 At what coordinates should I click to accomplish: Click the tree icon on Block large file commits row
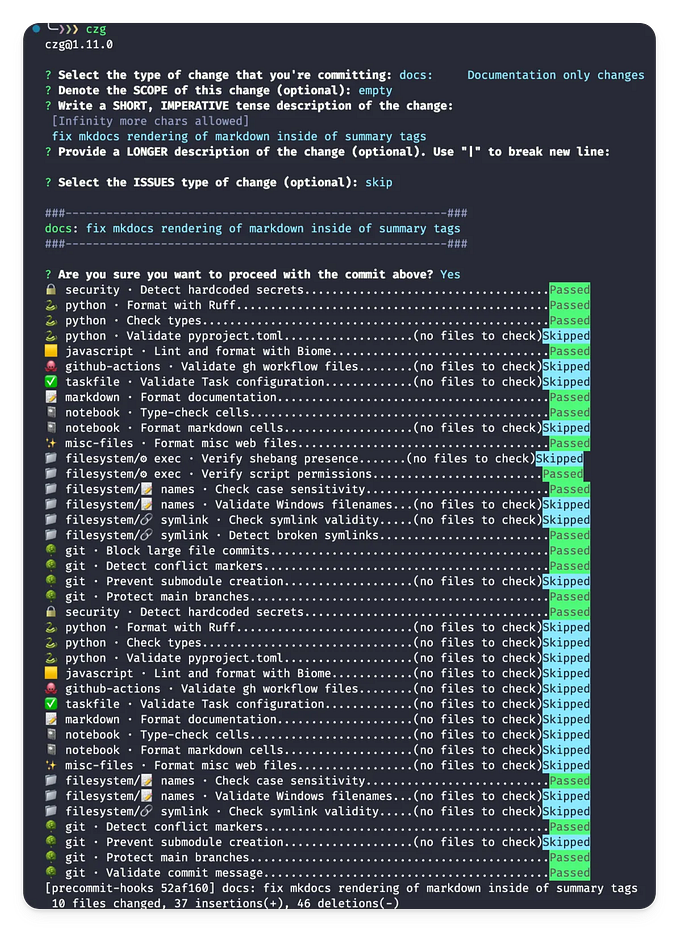(51, 550)
